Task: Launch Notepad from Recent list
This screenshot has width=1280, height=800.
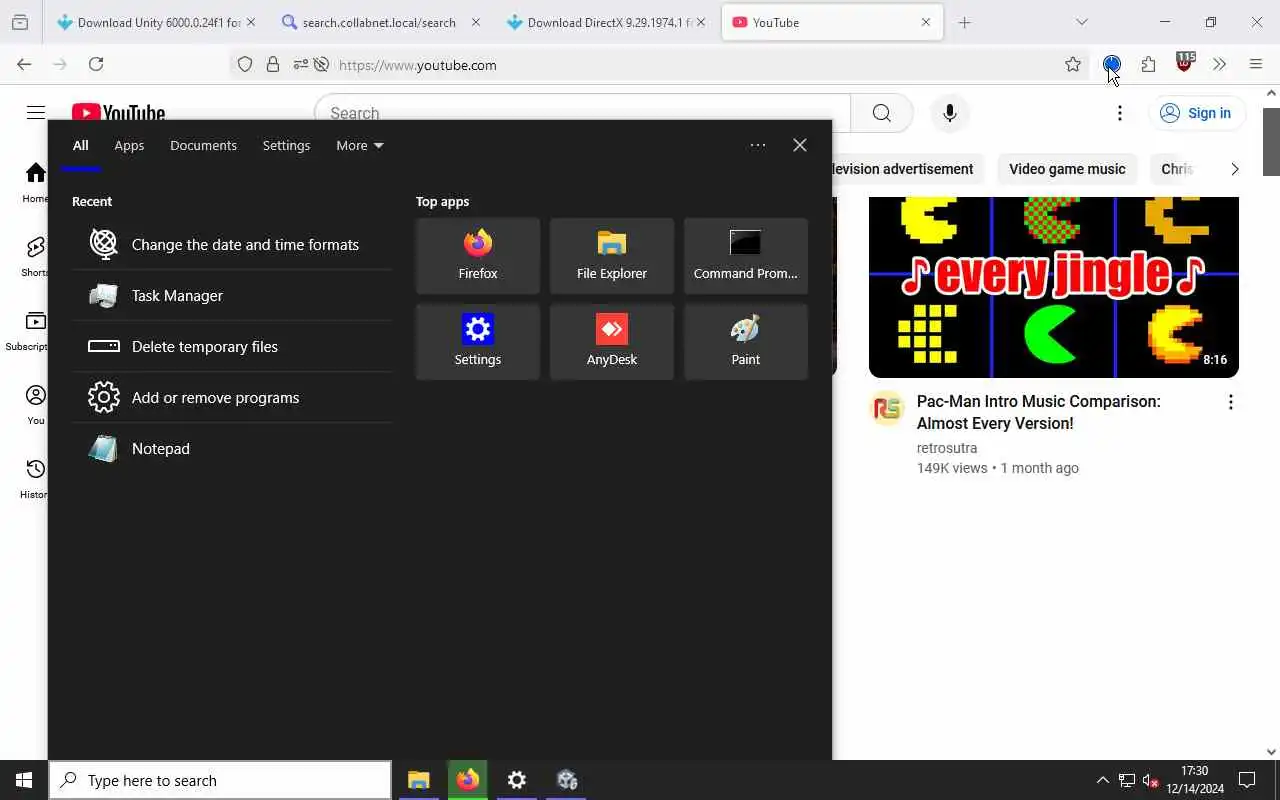Action: [x=232, y=448]
